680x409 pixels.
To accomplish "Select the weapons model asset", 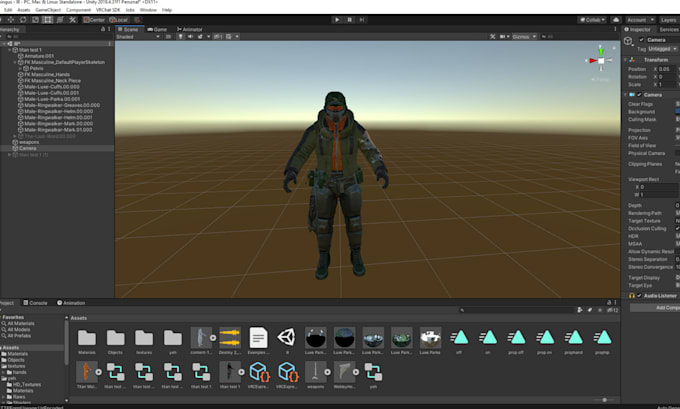I will click(x=315, y=373).
